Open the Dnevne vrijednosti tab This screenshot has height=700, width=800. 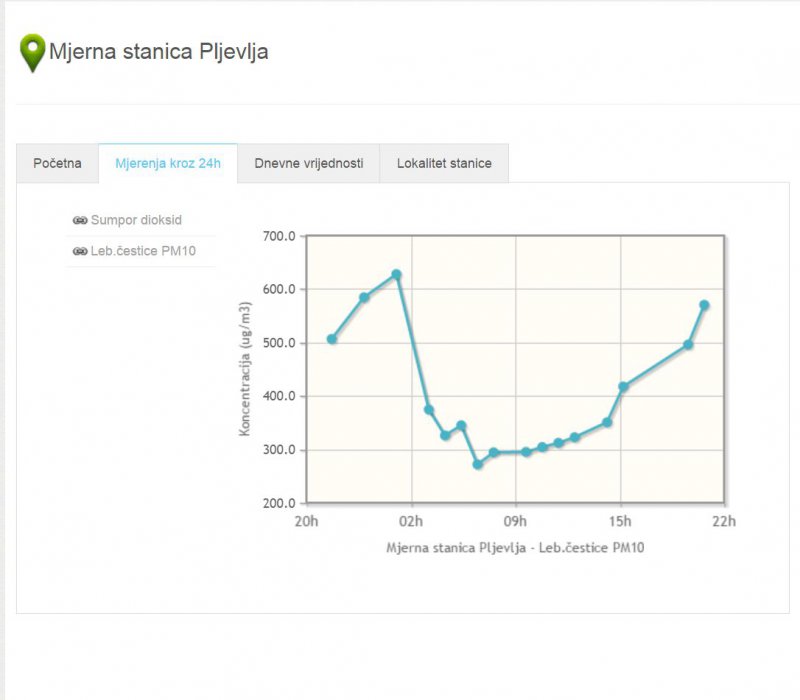click(x=308, y=163)
